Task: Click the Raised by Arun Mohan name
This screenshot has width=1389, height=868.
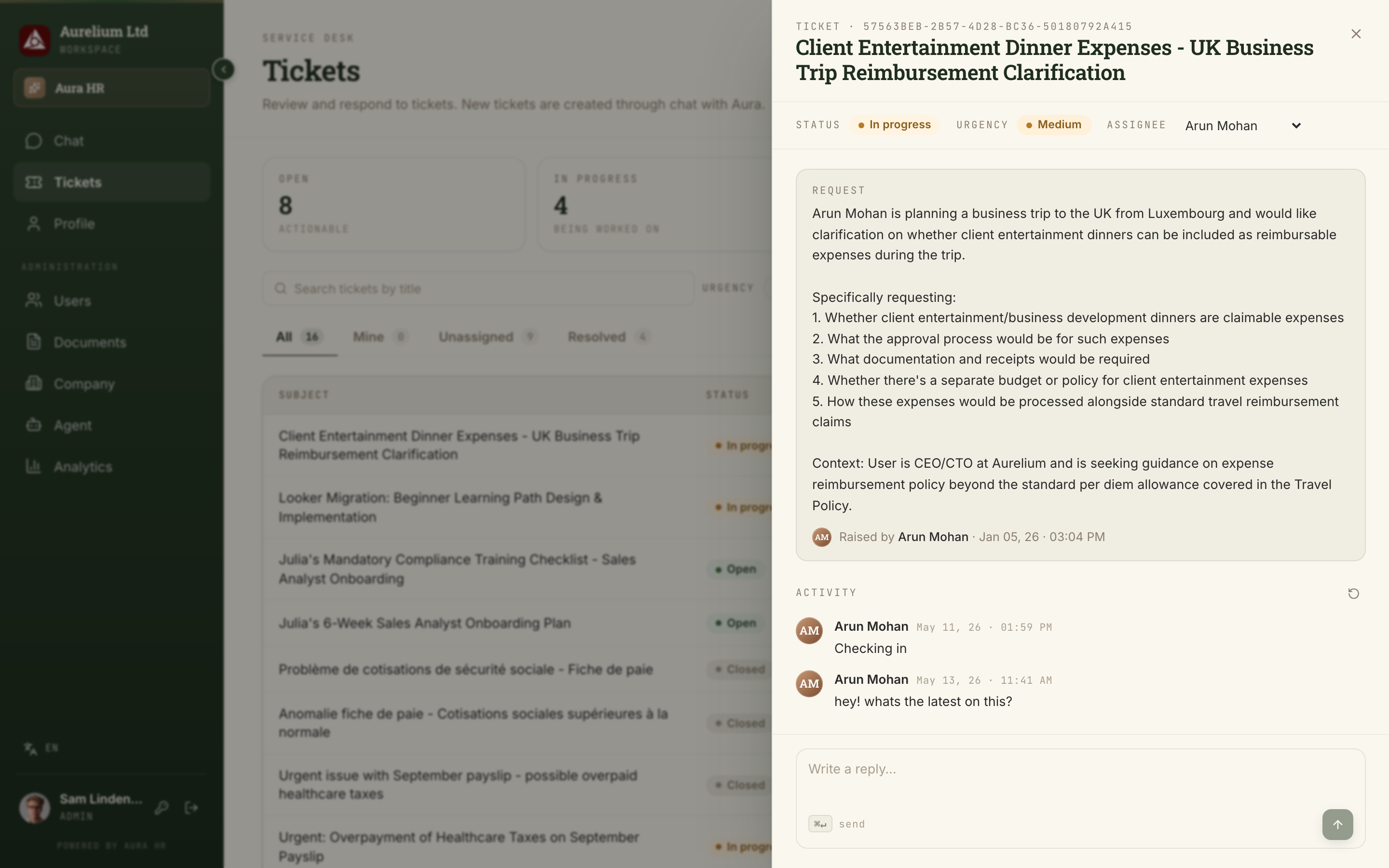Action: (933, 537)
